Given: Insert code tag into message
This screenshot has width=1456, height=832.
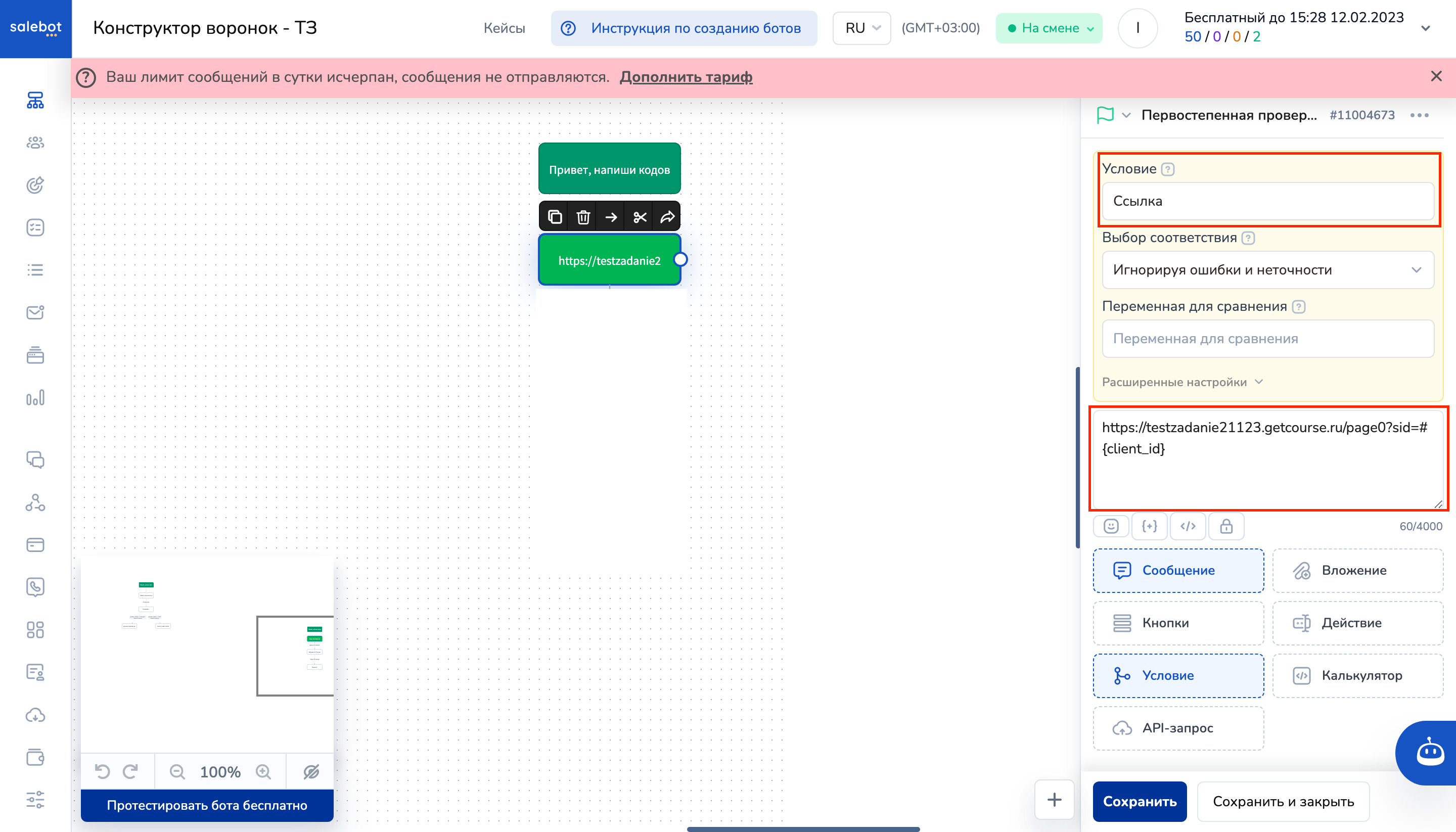Looking at the screenshot, I should click(1188, 526).
